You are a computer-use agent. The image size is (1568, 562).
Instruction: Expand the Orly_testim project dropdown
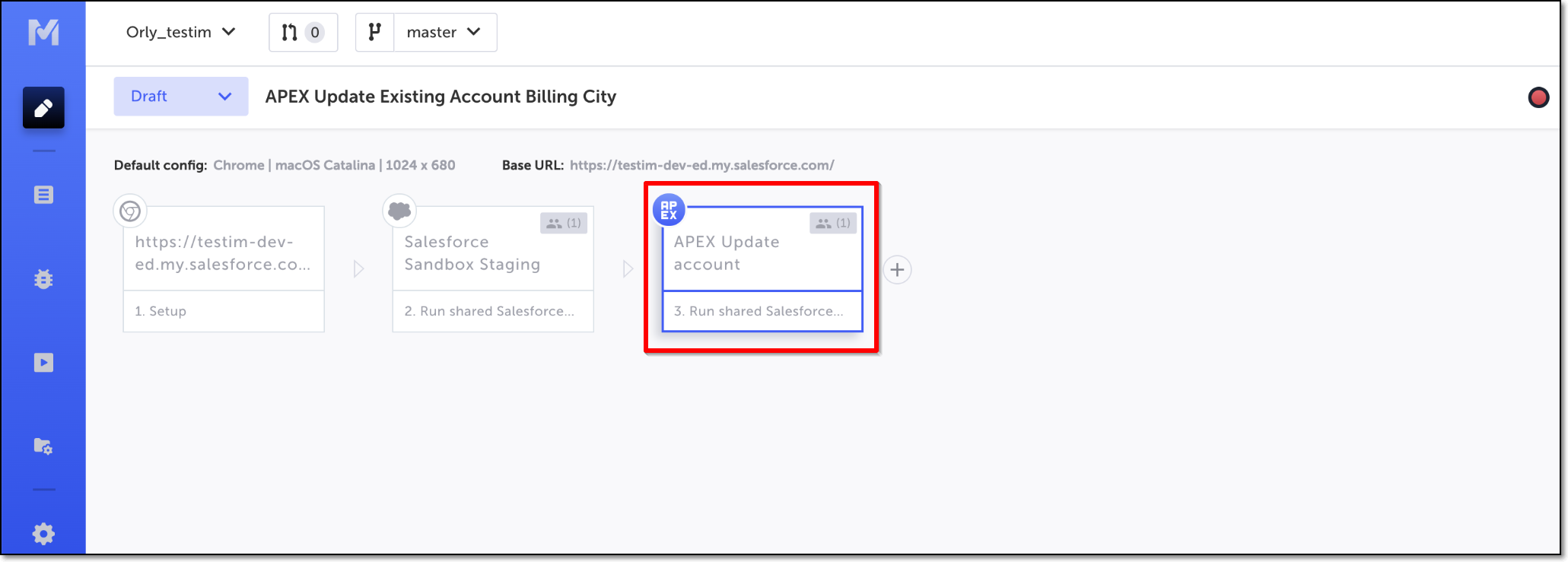pos(181,32)
